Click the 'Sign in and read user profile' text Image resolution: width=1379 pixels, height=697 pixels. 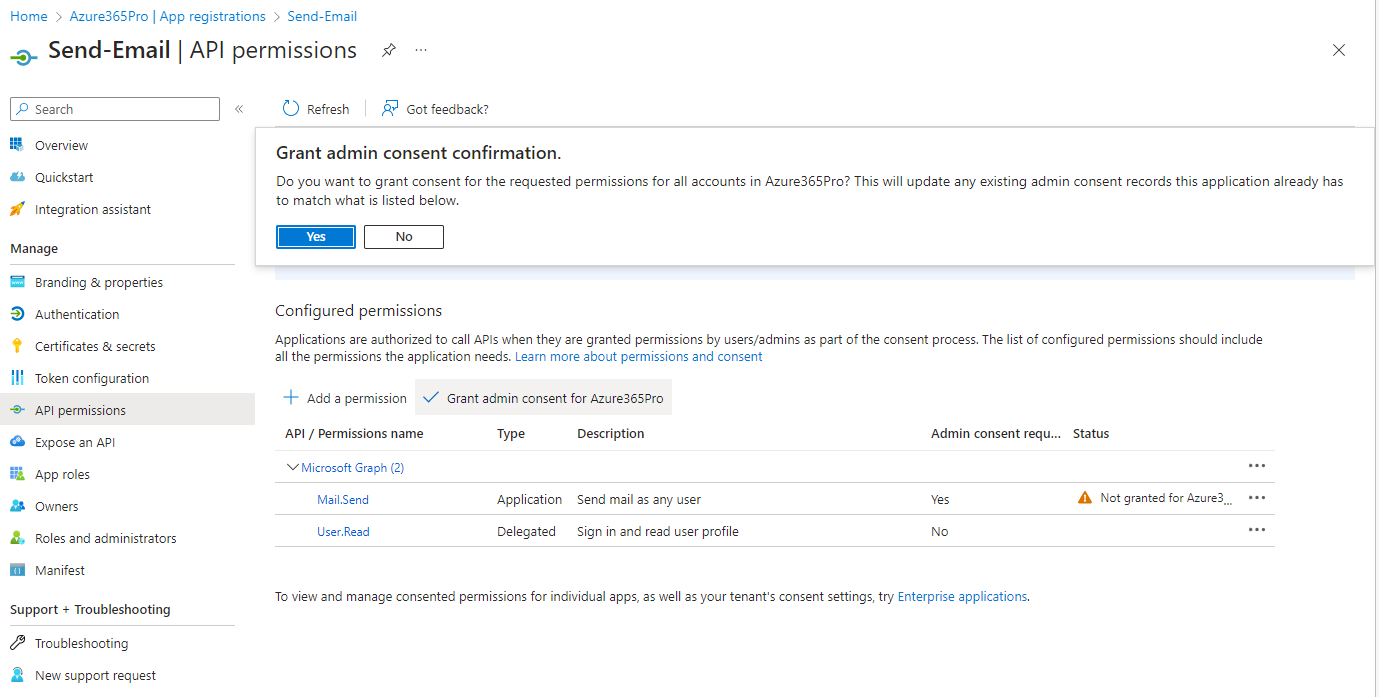point(658,531)
